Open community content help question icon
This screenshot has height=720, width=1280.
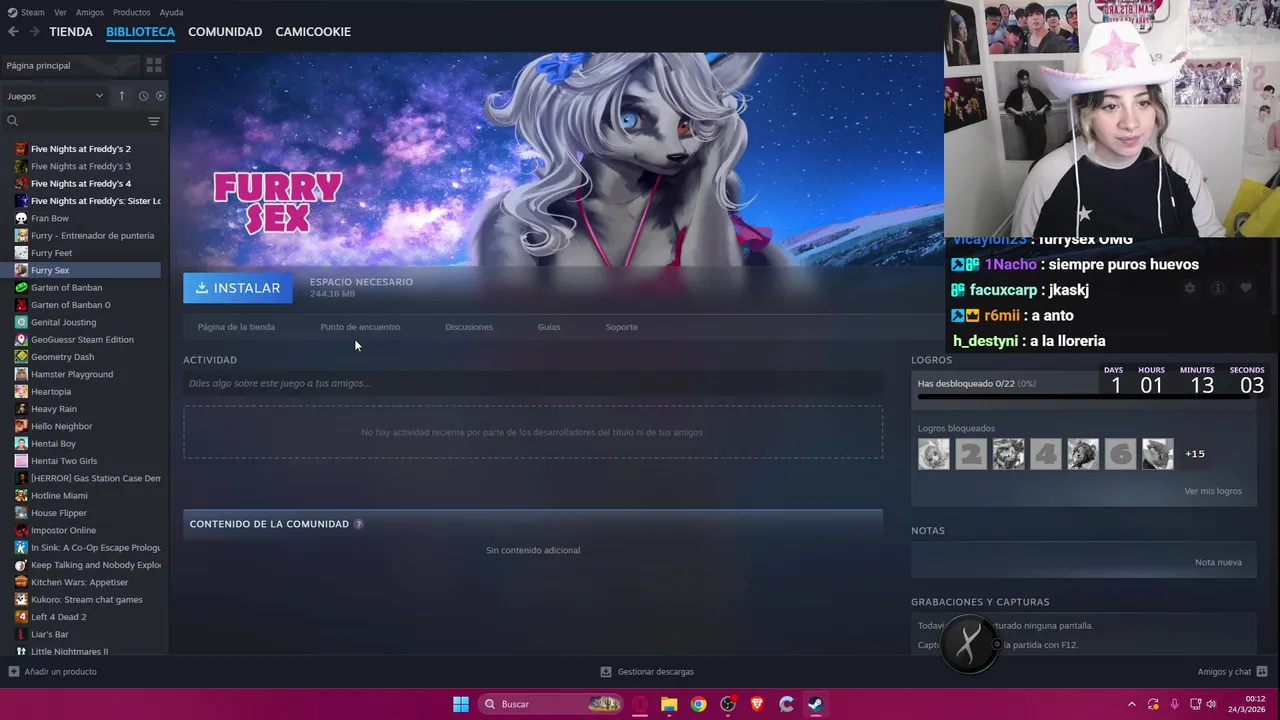pos(359,524)
